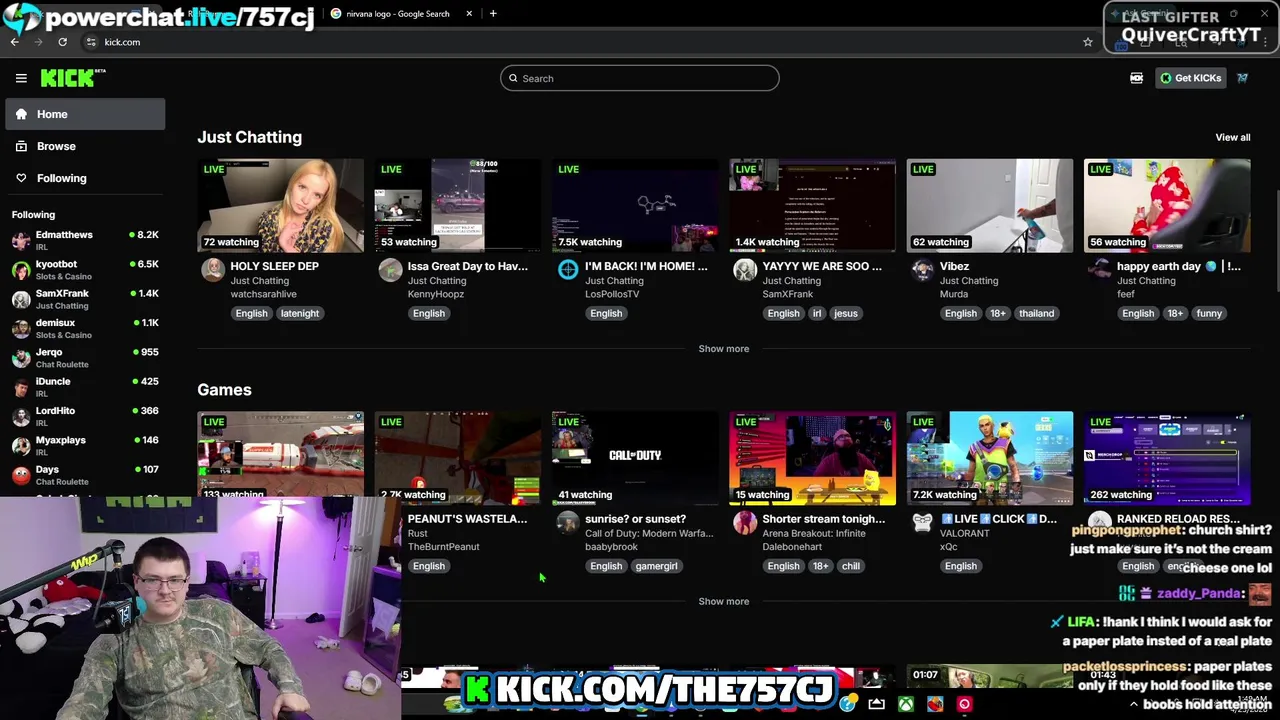This screenshot has width=1280, height=720.
Task: Select the thailand tag
Action: click(x=1036, y=313)
